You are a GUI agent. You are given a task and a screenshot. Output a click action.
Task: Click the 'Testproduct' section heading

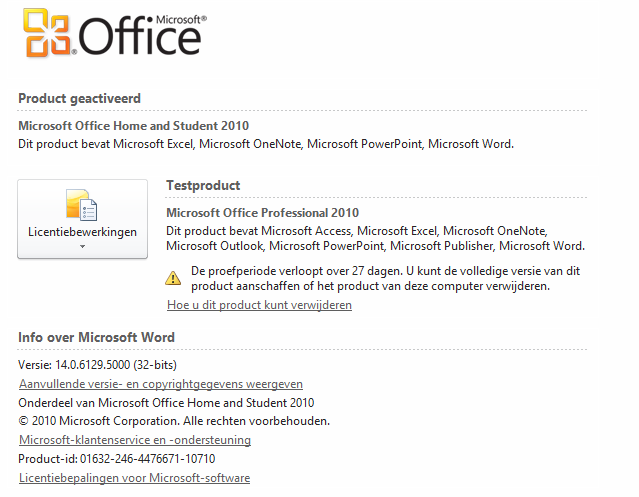tap(203, 185)
